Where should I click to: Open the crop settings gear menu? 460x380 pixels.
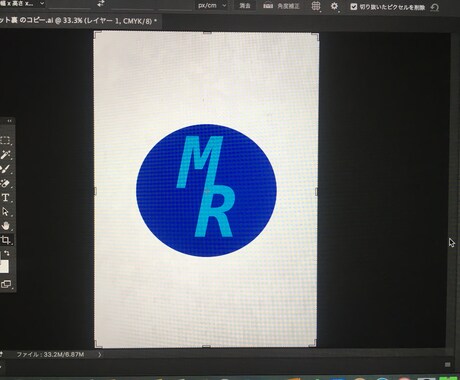[334, 6]
